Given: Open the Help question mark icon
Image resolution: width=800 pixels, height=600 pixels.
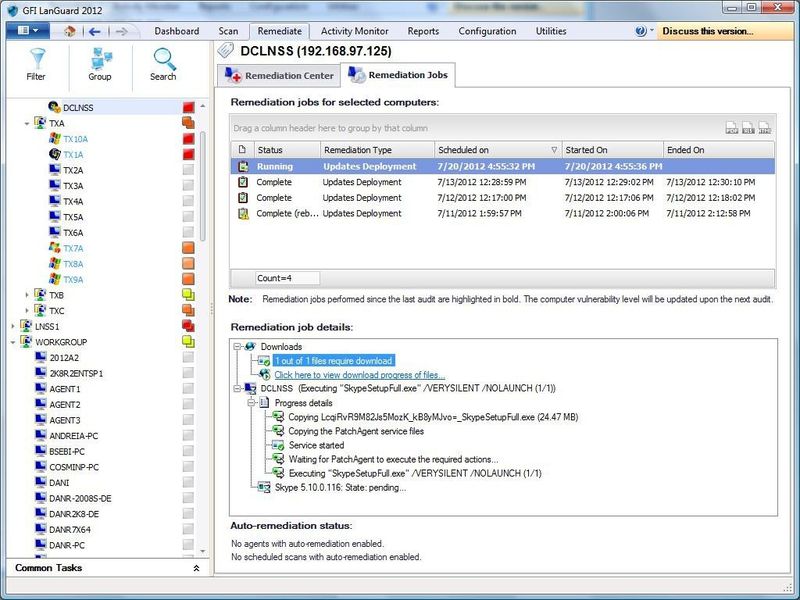Looking at the screenshot, I should pyautogui.click(x=640, y=31).
